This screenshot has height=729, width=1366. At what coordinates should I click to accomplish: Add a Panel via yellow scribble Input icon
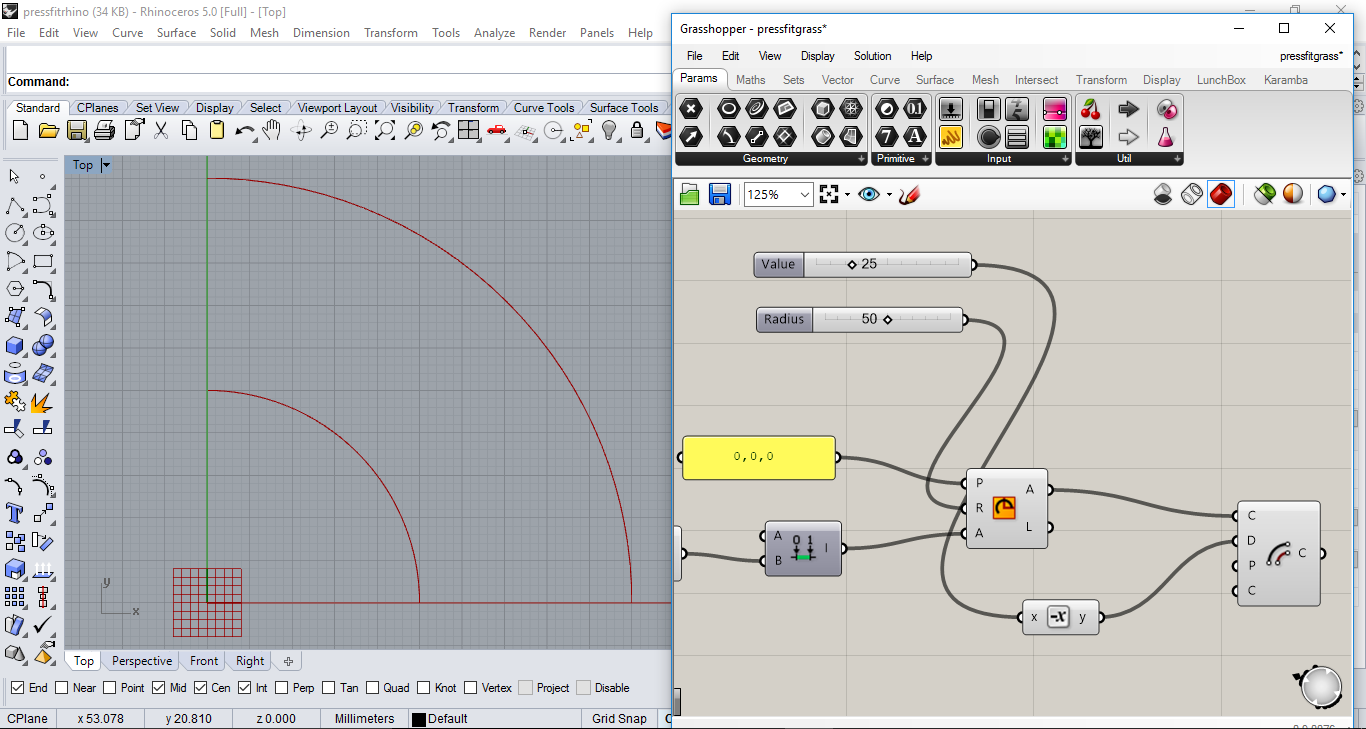coord(951,136)
